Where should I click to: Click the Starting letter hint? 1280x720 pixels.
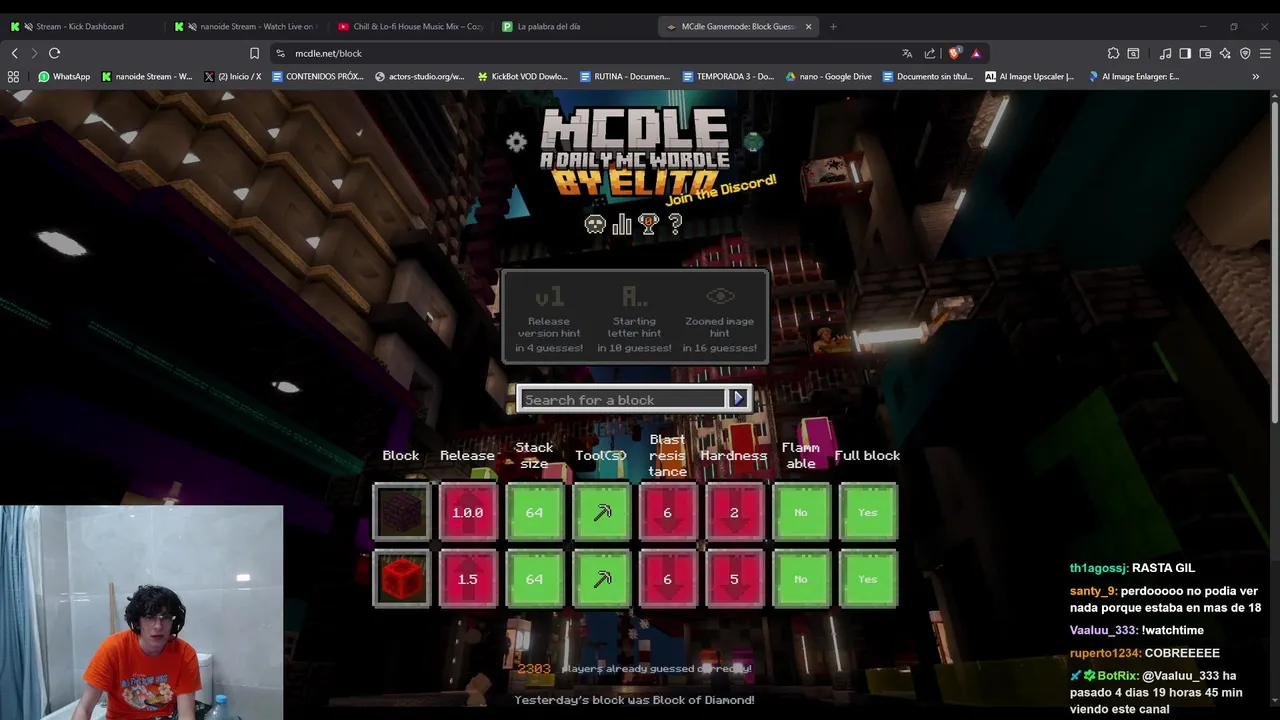click(634, 319)
